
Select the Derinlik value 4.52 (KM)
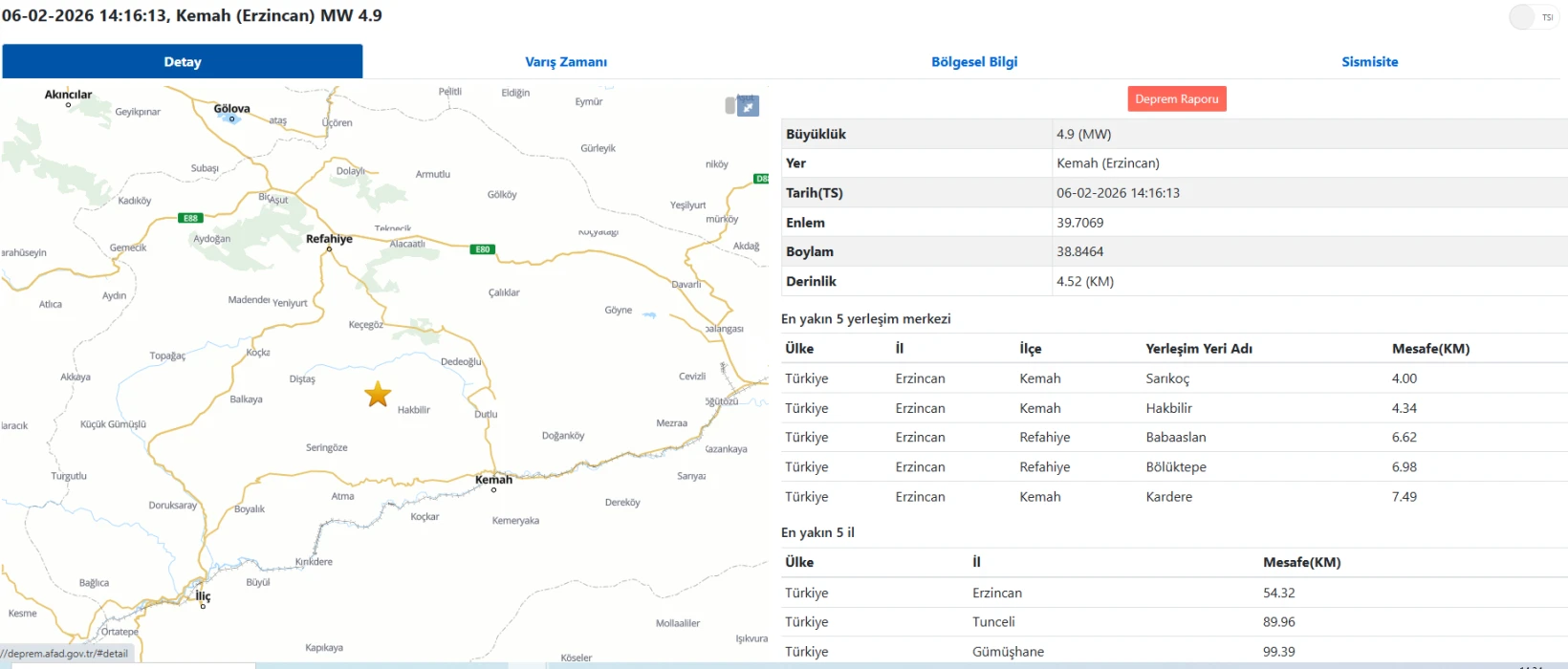[1085, 281]
